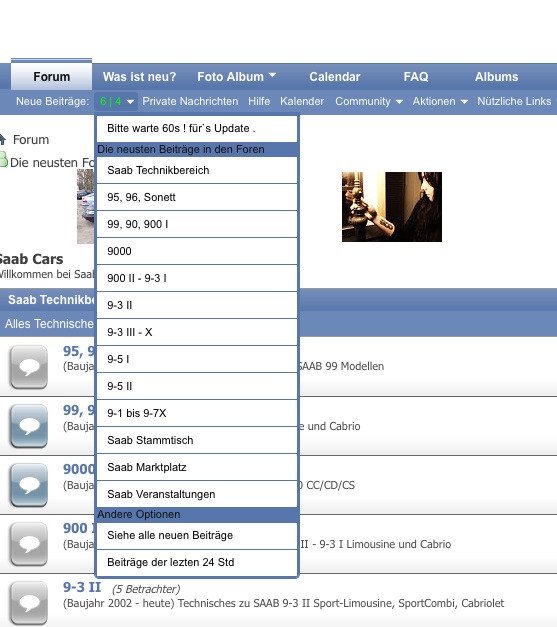Select Saab Technikbereich in dropdown menu
557x627 pixels.
click(197, 170)
